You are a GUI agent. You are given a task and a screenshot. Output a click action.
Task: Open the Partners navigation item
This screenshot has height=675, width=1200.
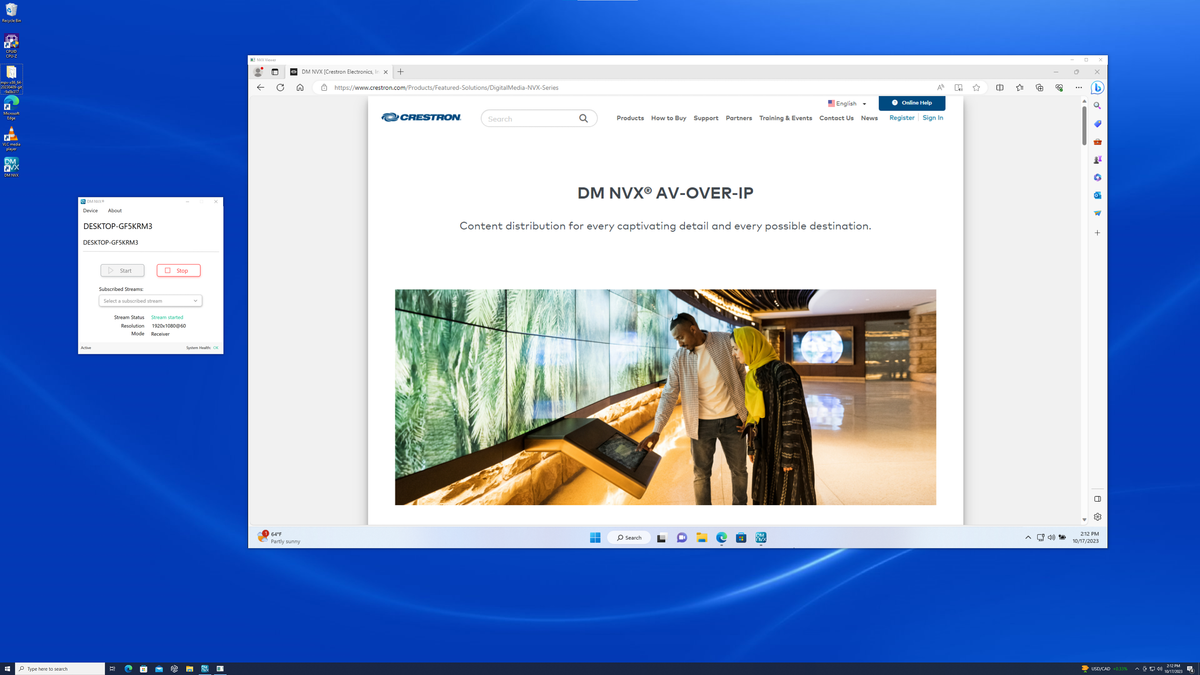739,118
